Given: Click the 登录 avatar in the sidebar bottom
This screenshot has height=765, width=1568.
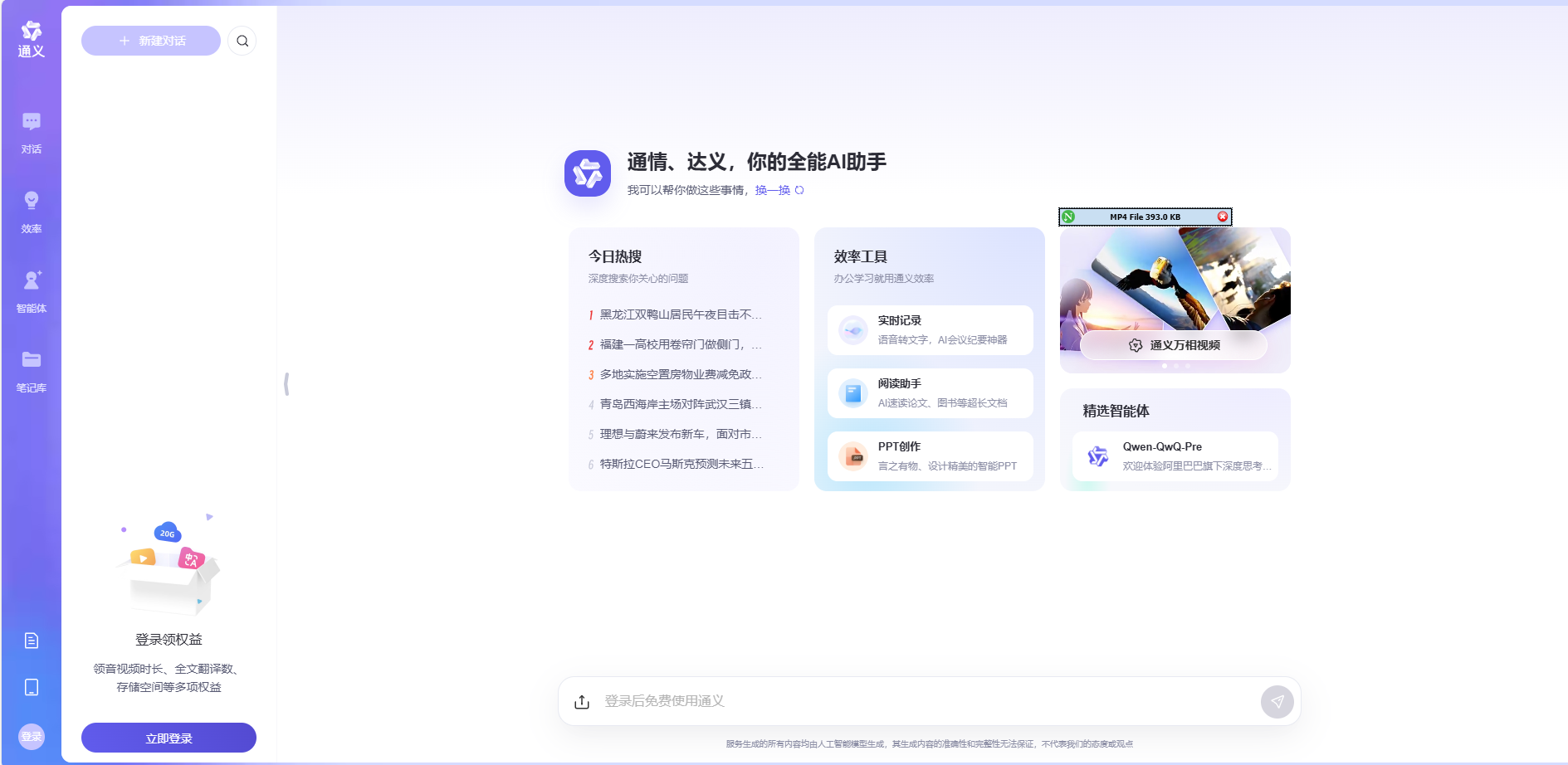Looking at the screenshot, I should coord(32,737).
